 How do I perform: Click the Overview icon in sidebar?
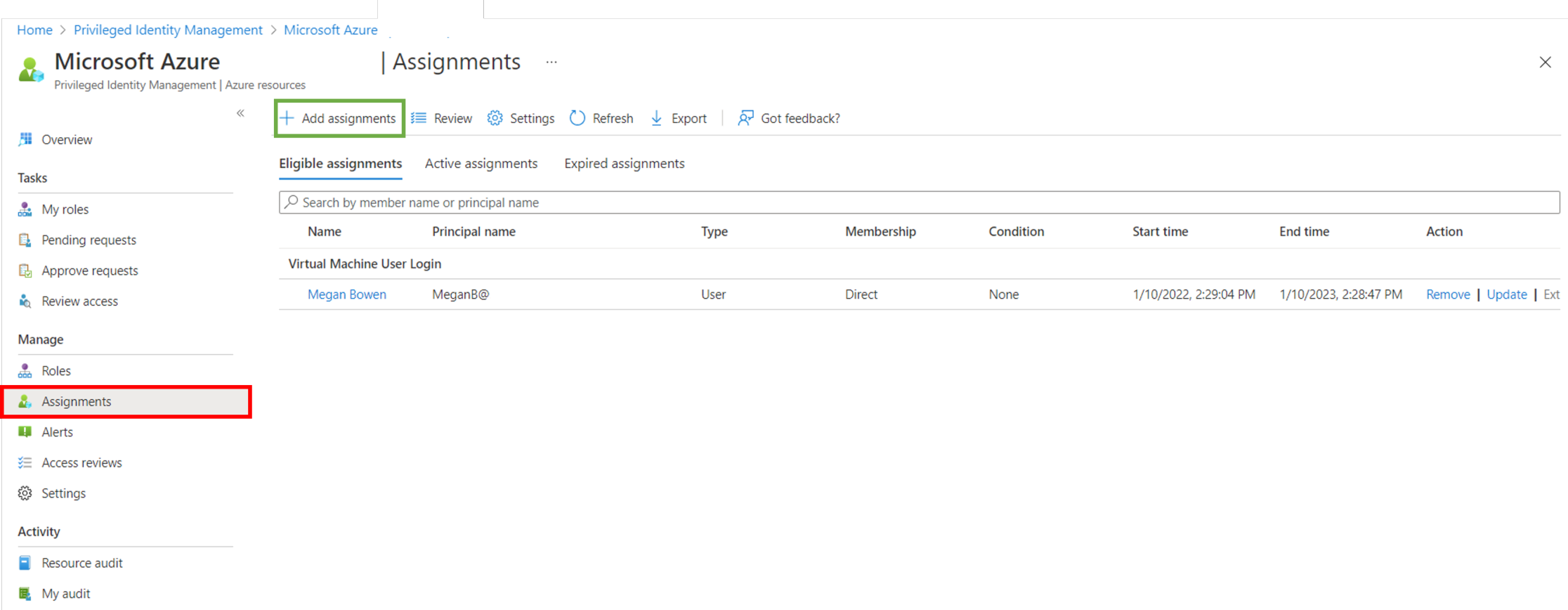tap(25, 139)
